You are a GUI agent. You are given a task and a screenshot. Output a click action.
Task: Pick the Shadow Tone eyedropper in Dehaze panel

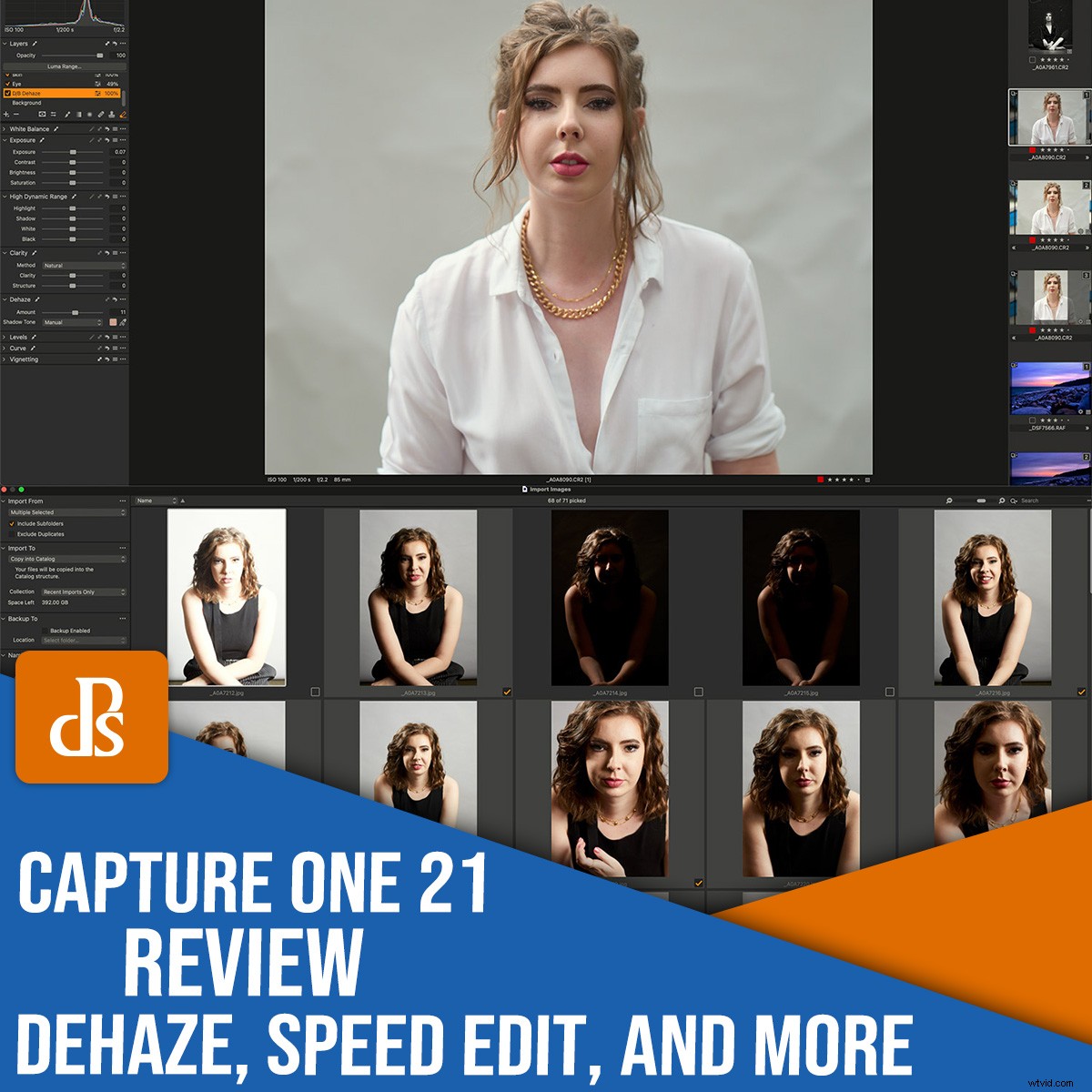click(x=122, y=322)
